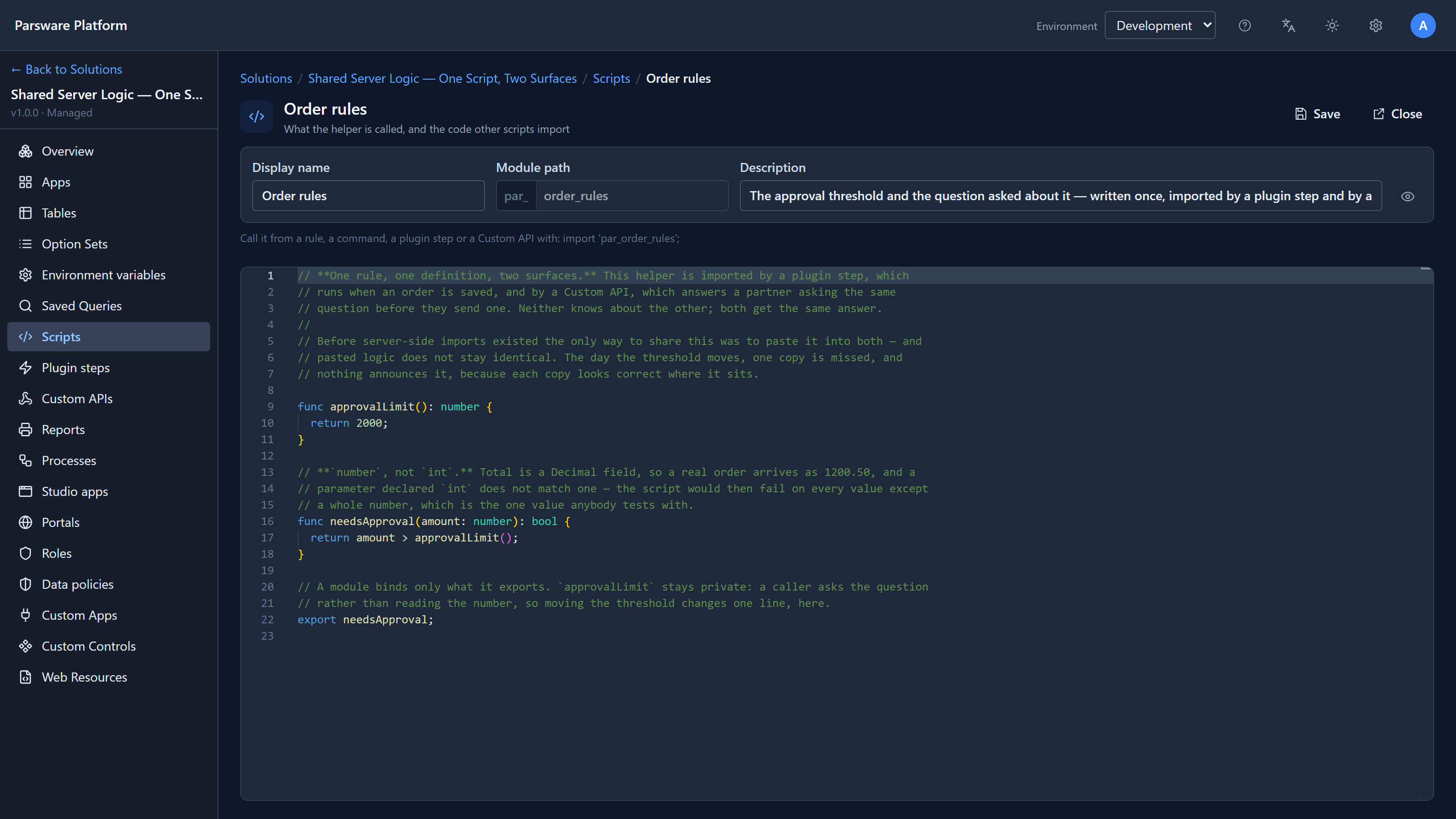This screenshot has width=1456, height=819.
Task: Click the Reports printer icon
Action: coord(25,430)
